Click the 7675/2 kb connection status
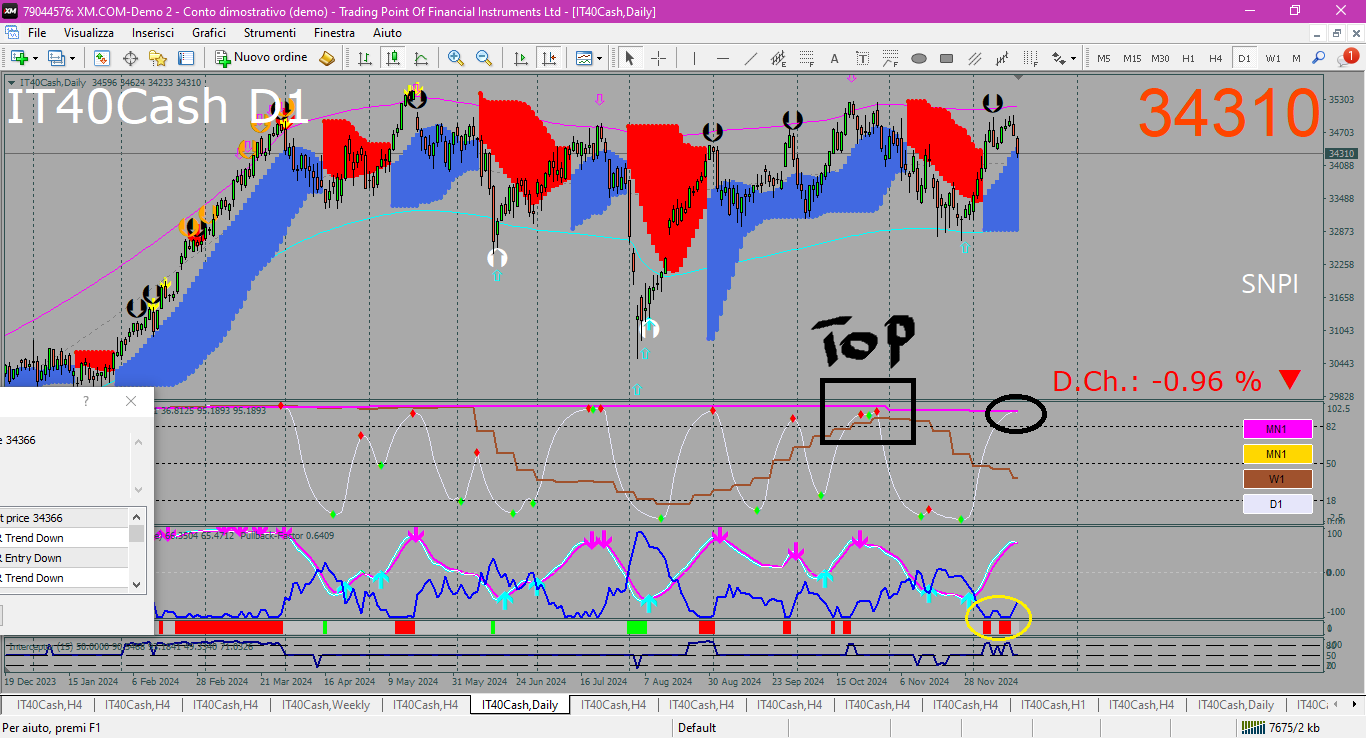Viewport: 1366px width, 738px height. click(x=1279, y=728)
